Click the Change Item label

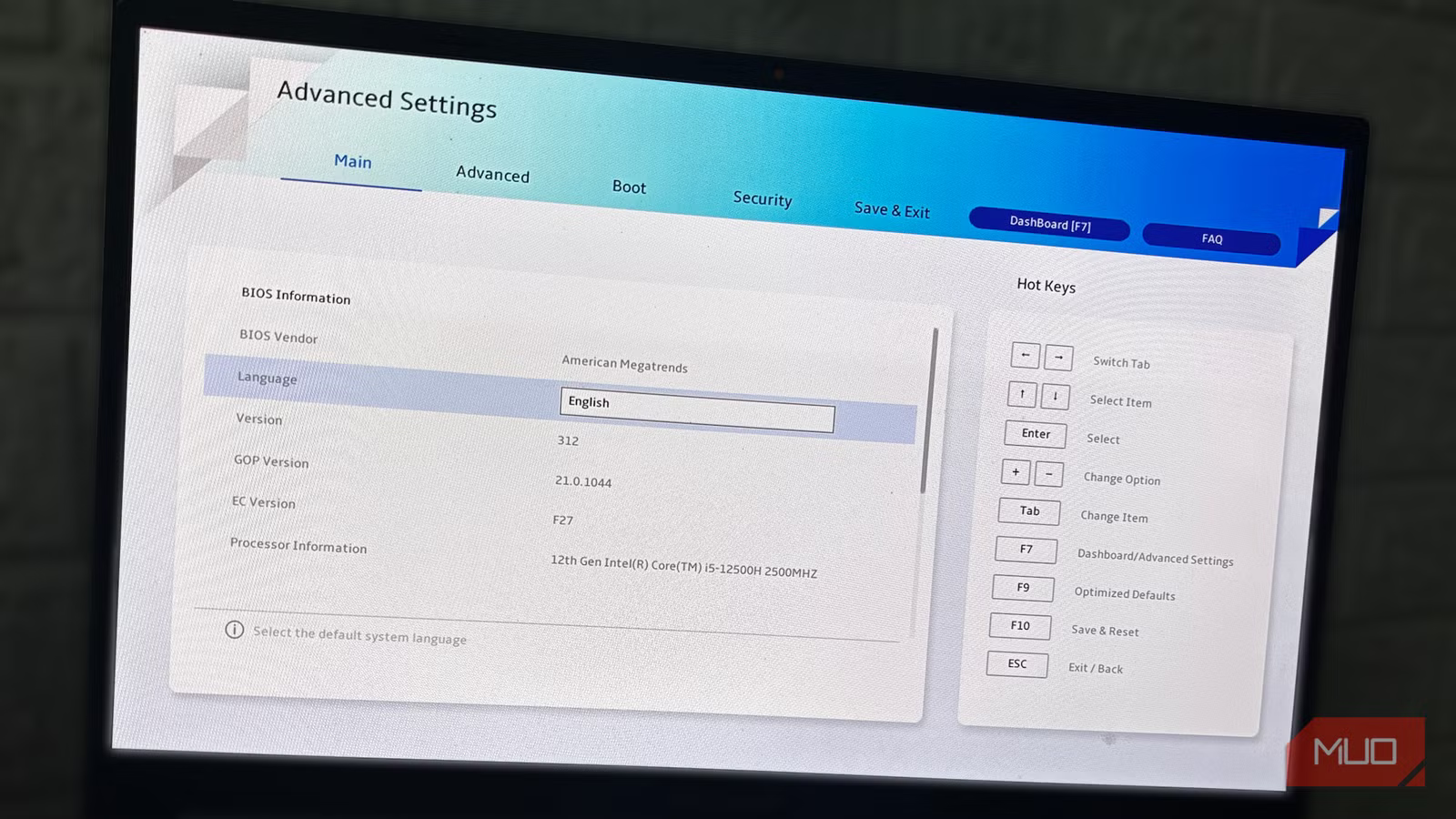[1114, 517]
